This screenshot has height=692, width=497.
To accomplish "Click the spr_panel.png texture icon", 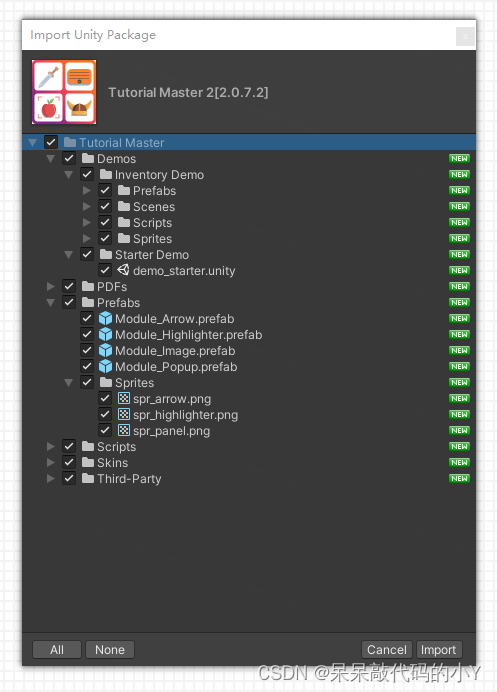I will pyautogui.click(x=124, y=430).
